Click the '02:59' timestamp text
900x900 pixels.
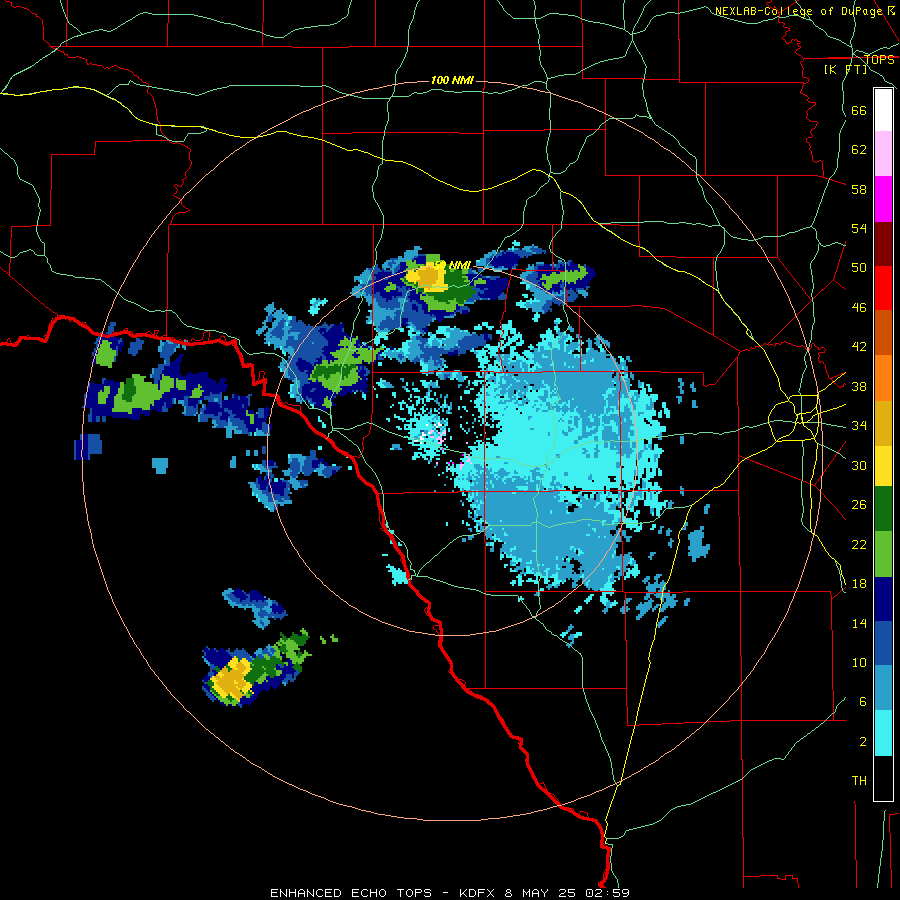pos(607,893)
